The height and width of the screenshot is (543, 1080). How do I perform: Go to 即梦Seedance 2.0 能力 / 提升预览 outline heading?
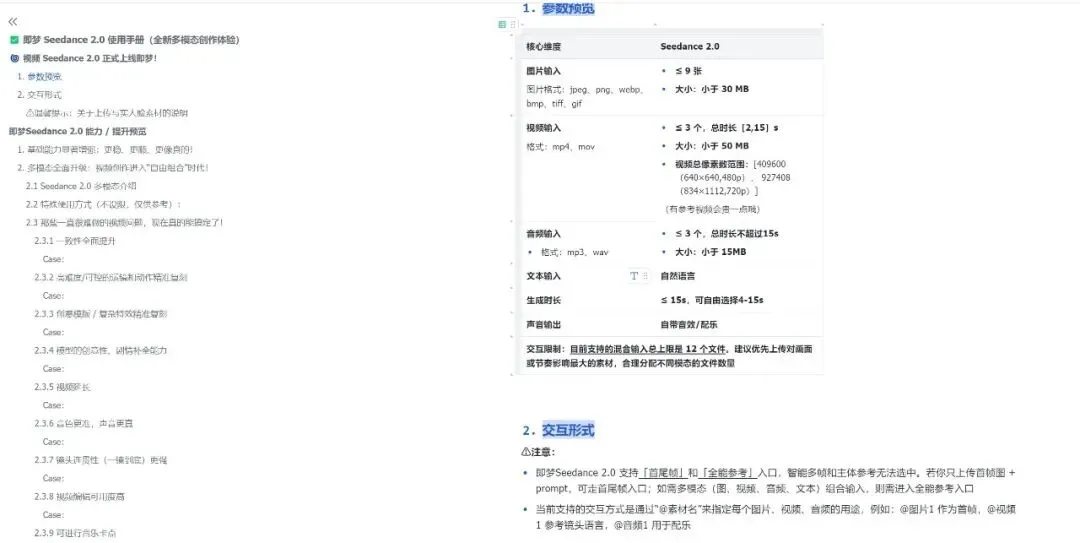pyautogui.click(x=78, y=132)
